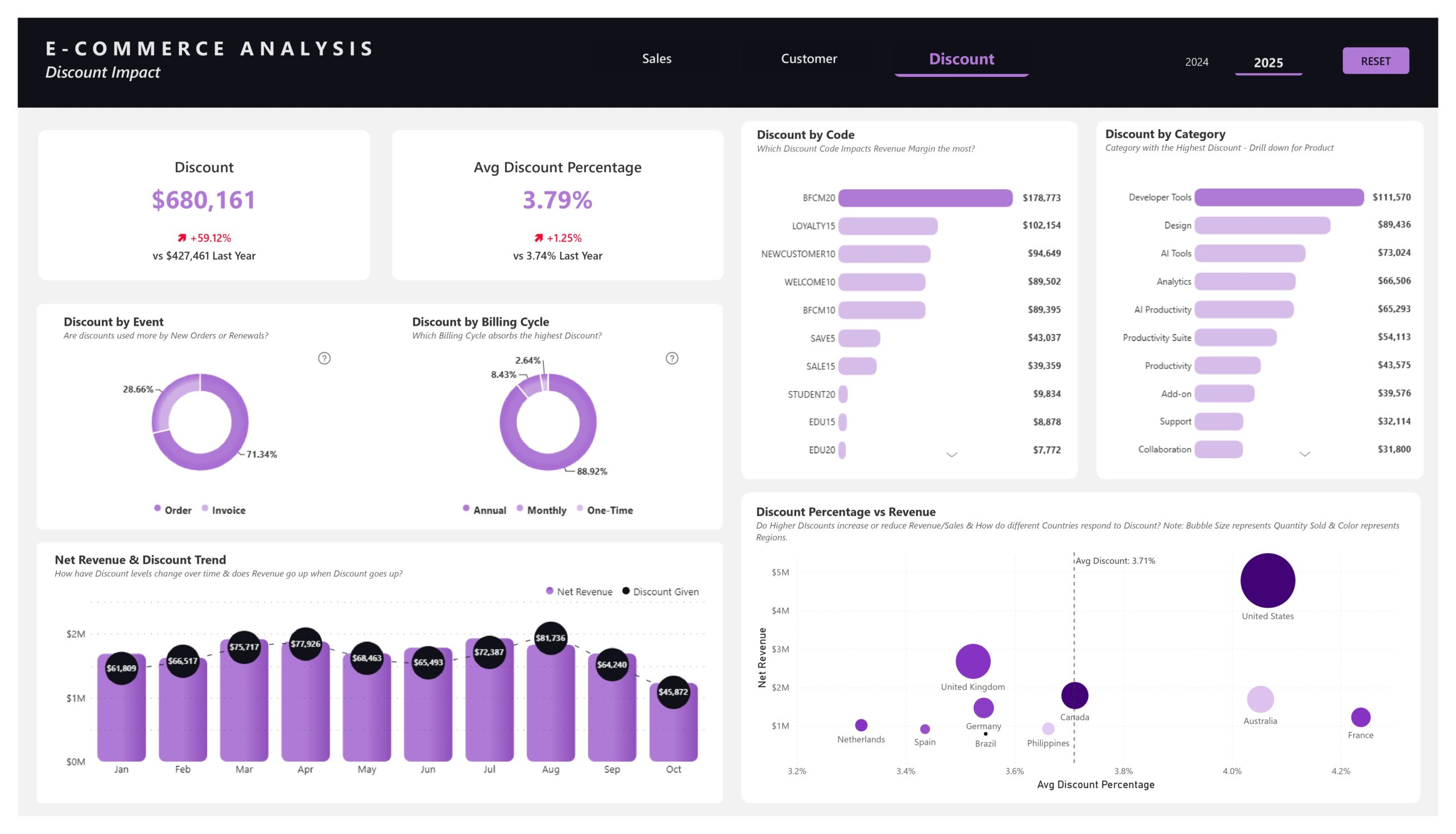Click the France bubble

coord(1360,716)
